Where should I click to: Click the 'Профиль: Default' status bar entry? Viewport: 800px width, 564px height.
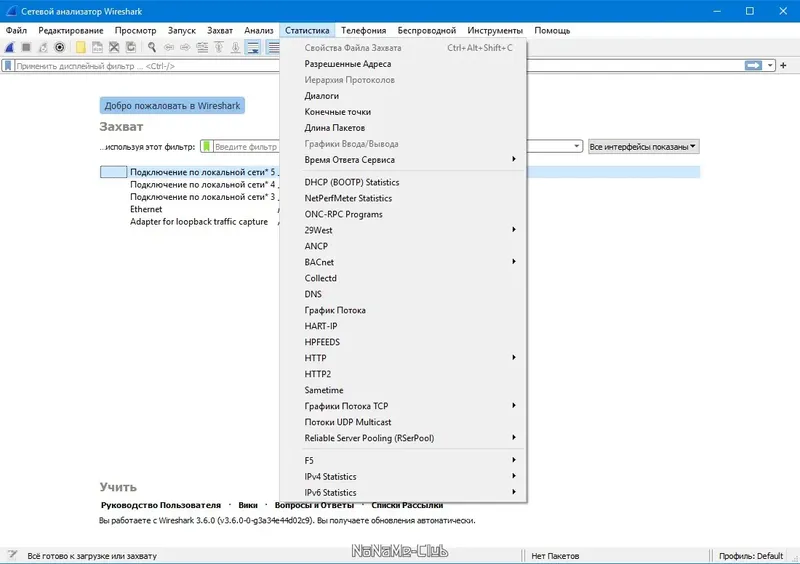pos(751,556)
